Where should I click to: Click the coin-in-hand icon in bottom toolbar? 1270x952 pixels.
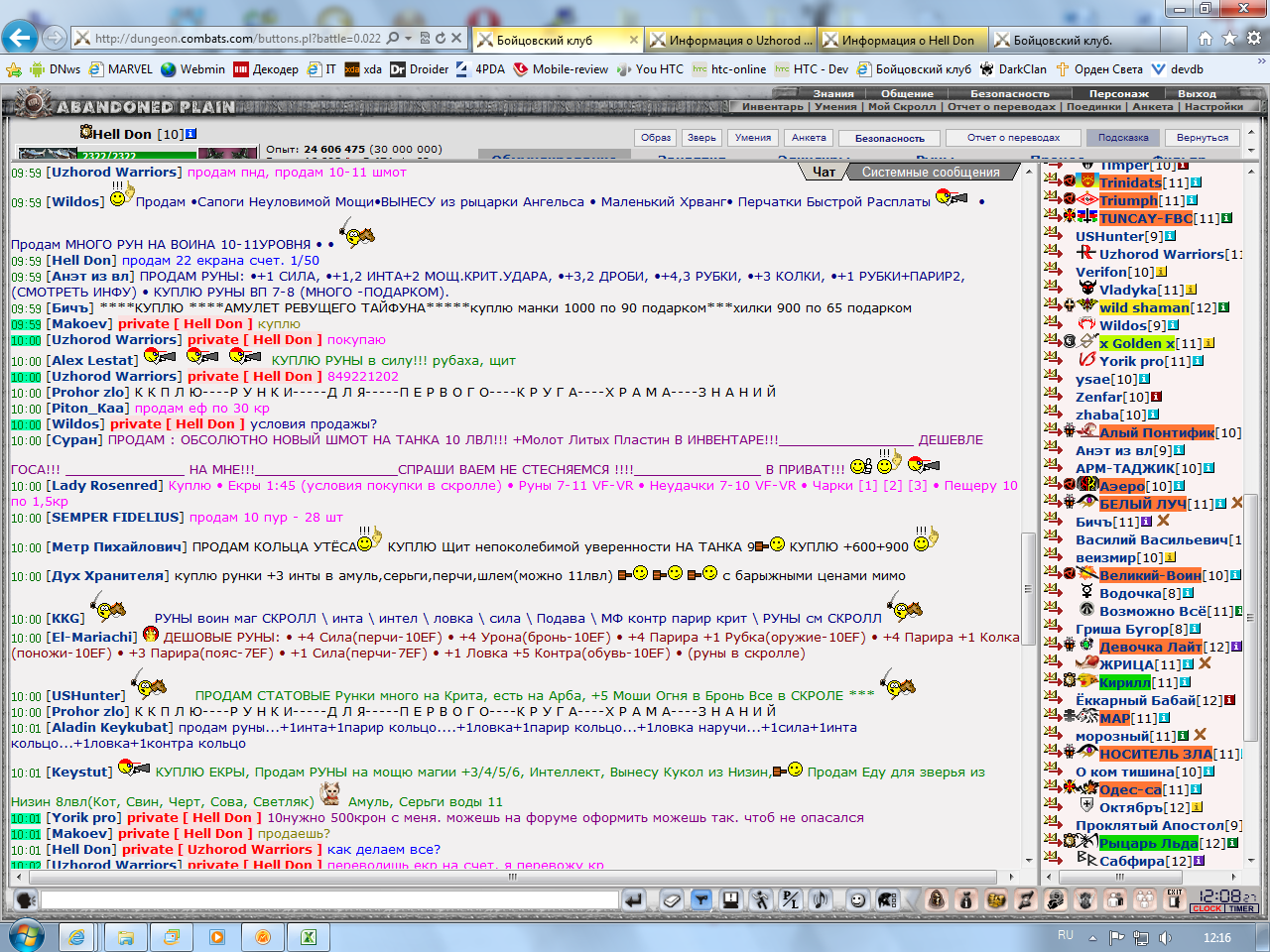1056,899
